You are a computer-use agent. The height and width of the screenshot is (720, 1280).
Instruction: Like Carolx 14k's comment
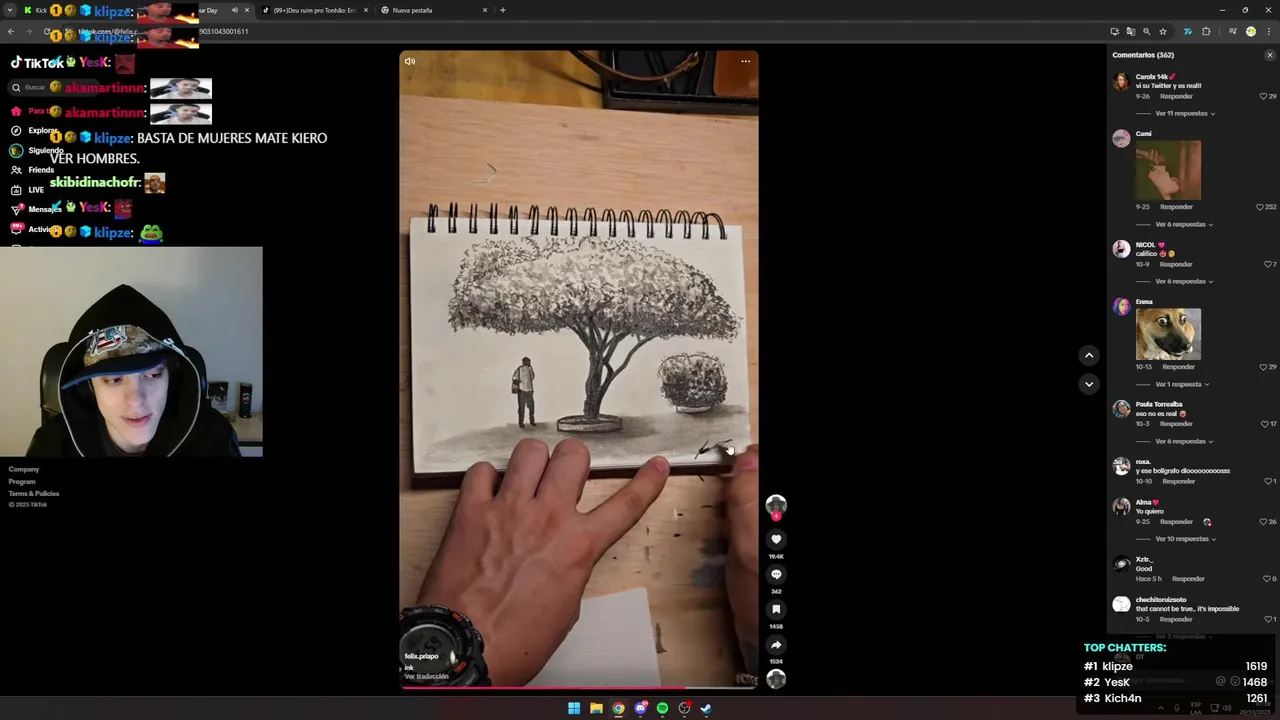[x=1263, y=97]
